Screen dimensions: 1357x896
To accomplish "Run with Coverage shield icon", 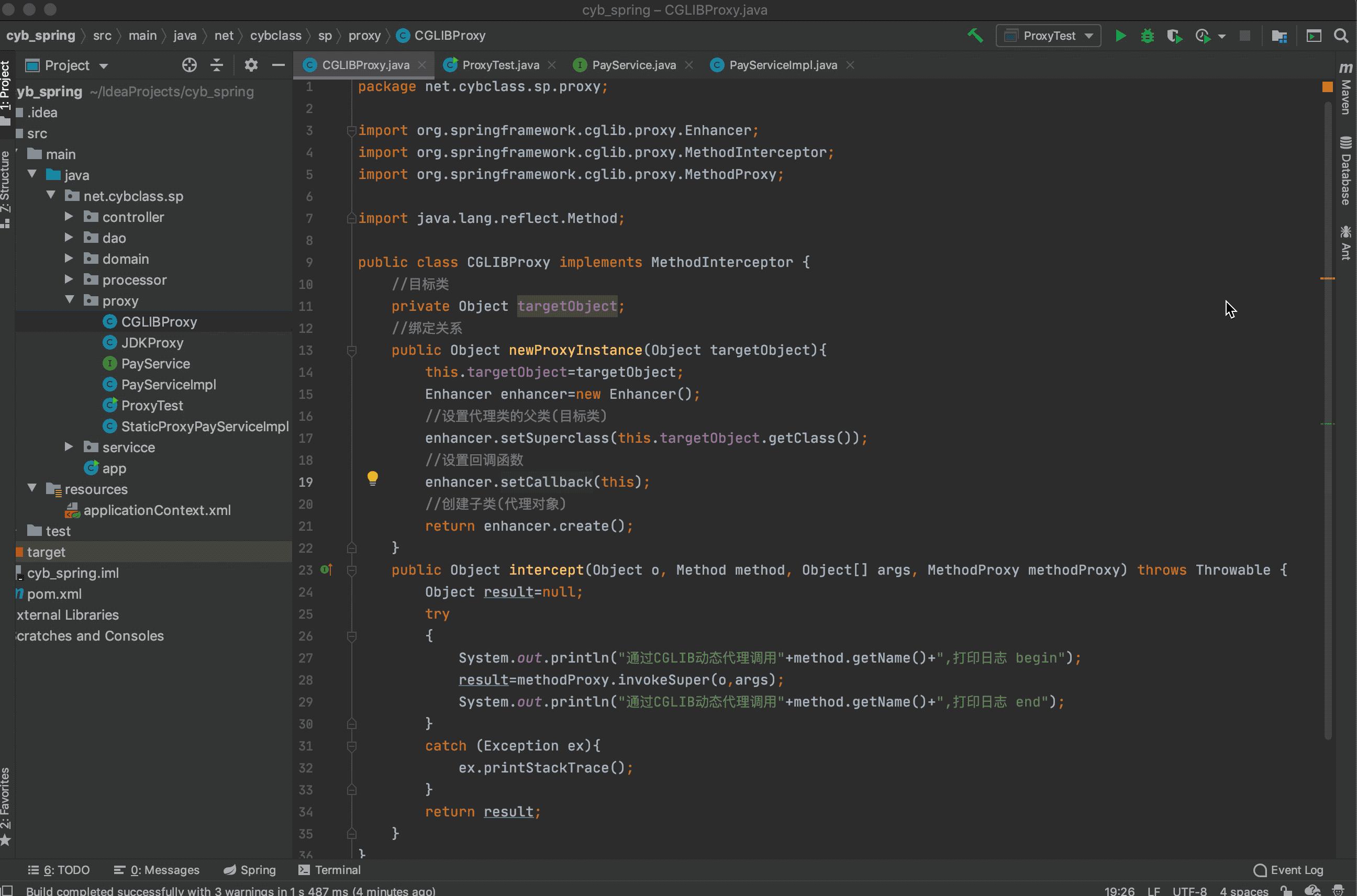I will (1174, 36).
